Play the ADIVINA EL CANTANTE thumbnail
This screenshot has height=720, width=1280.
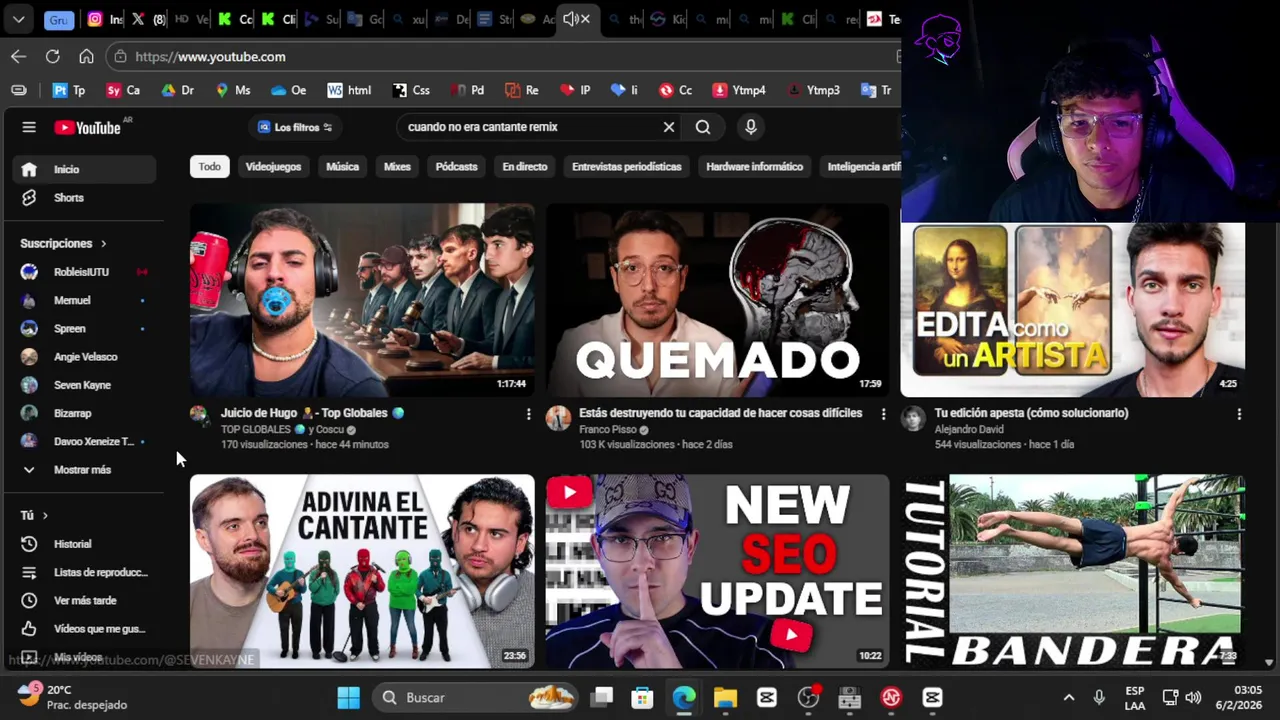coord(362,571)
